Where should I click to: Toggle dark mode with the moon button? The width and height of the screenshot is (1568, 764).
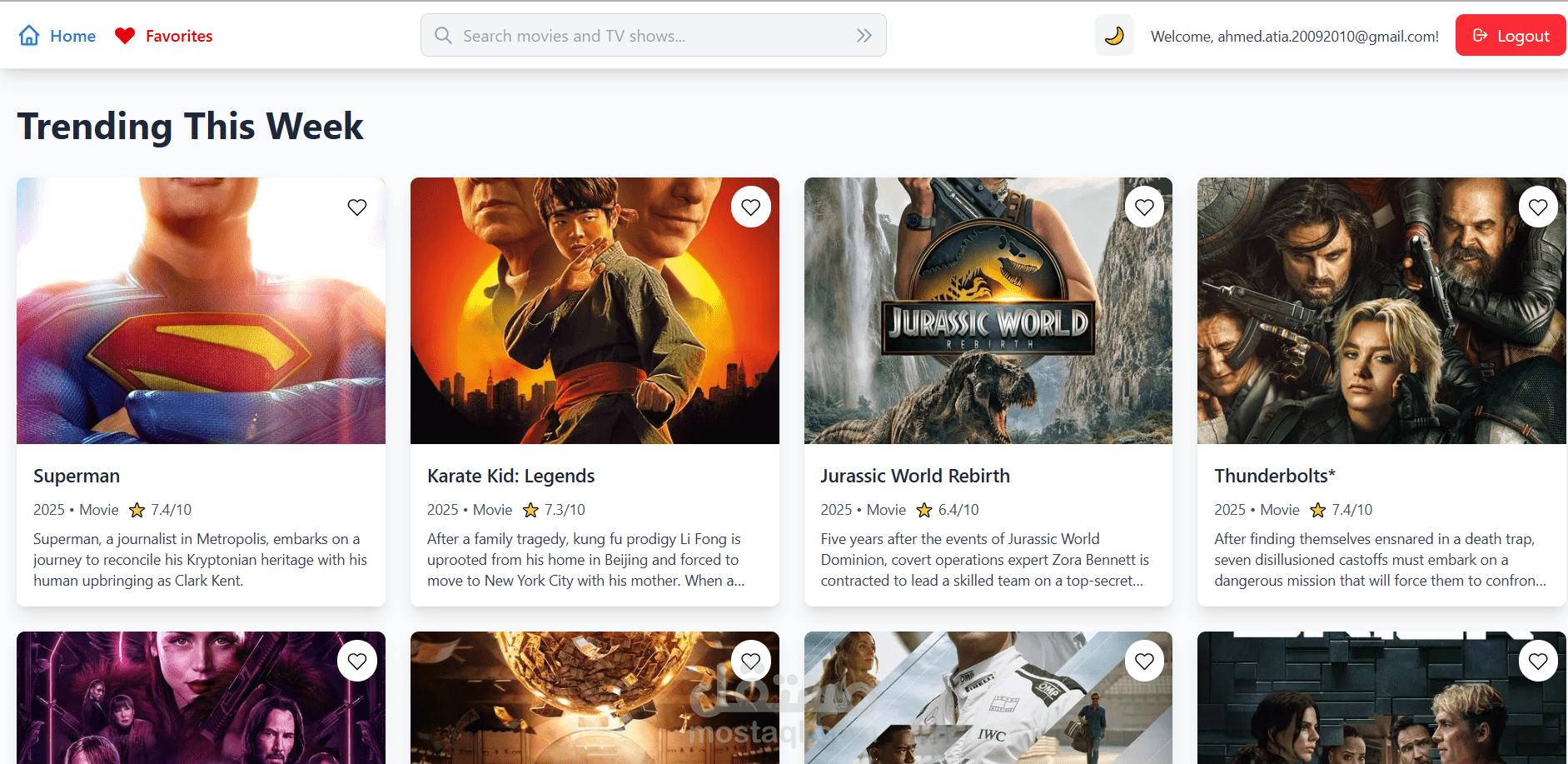(x=1114, y=36)
